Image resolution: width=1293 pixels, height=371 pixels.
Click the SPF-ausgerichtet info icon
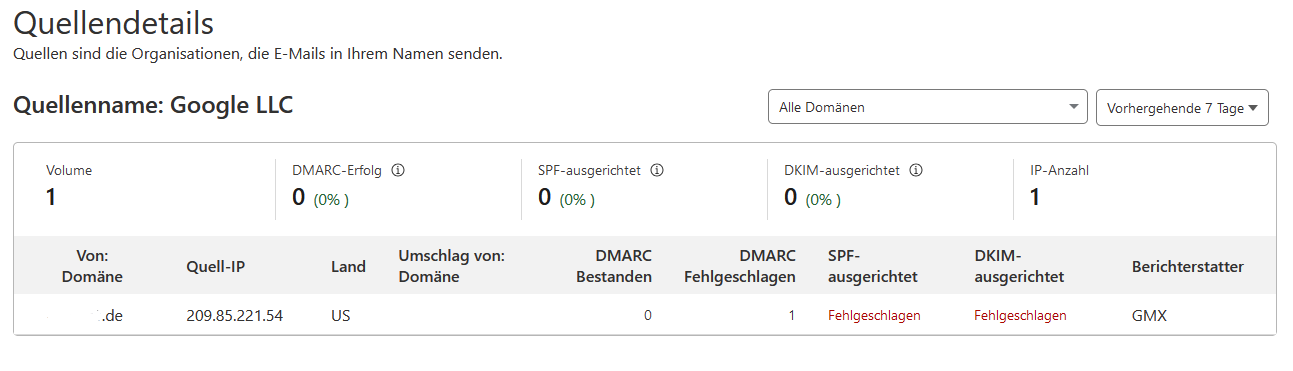658,170
